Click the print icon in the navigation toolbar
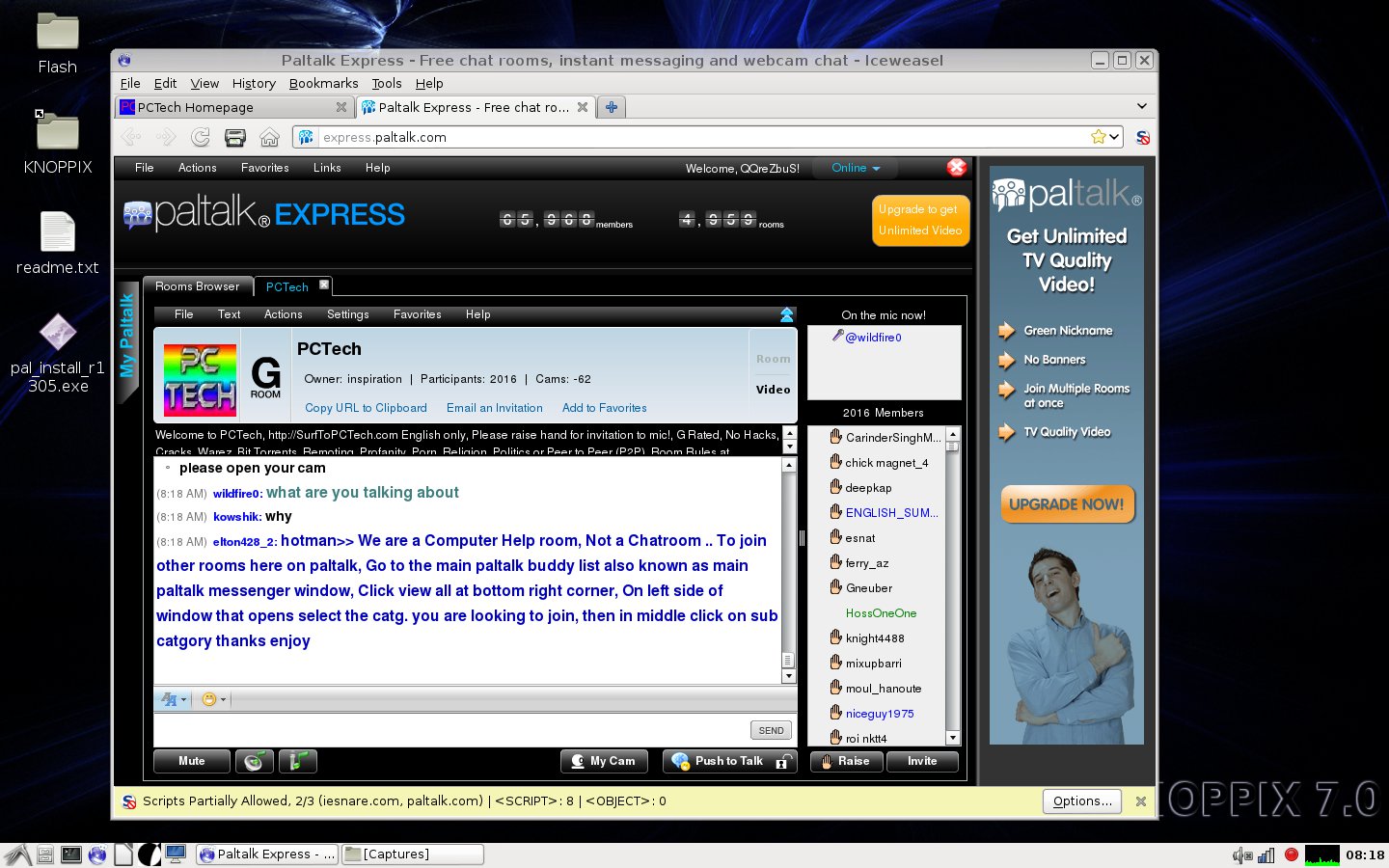The height and width of the screenshot is (868, 1389). point(235,137)
